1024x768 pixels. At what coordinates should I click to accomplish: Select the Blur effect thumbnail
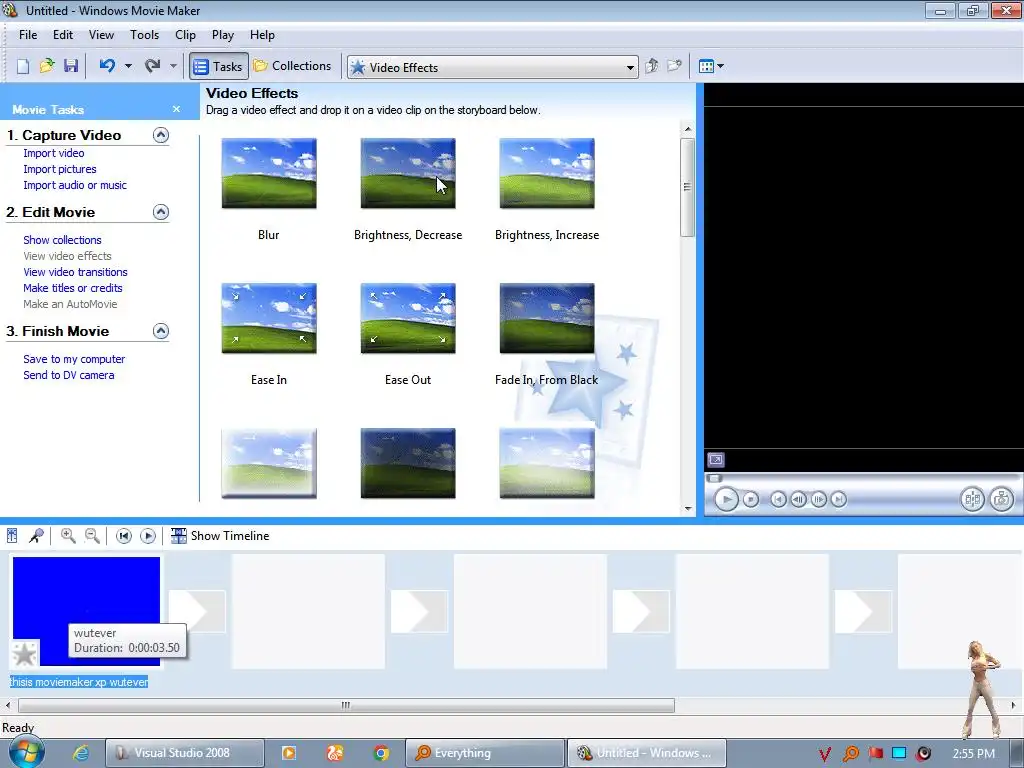[x=269, y=174]
